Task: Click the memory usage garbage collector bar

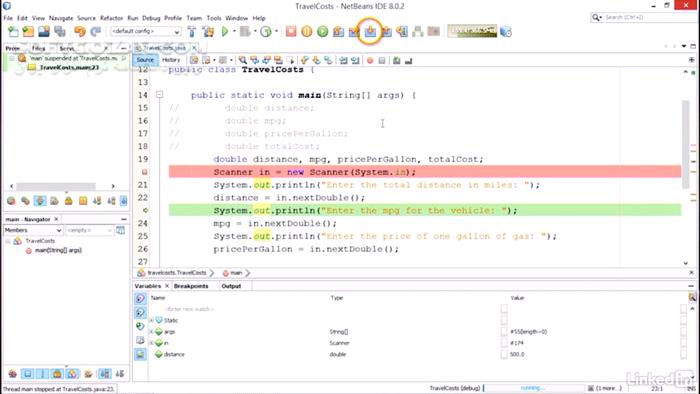Action: point(472,31)
